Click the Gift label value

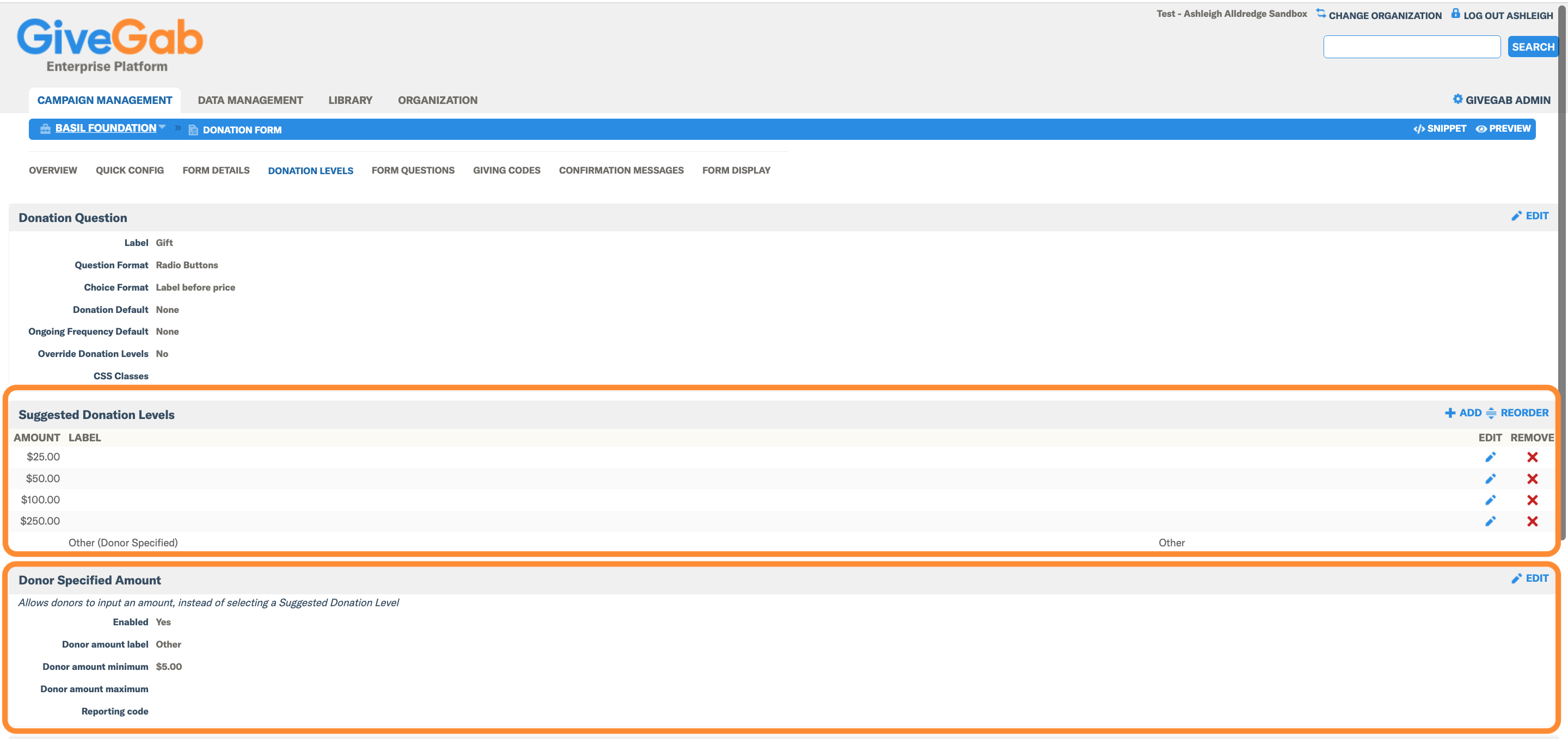pyautogui.click(x=164, y=243)
